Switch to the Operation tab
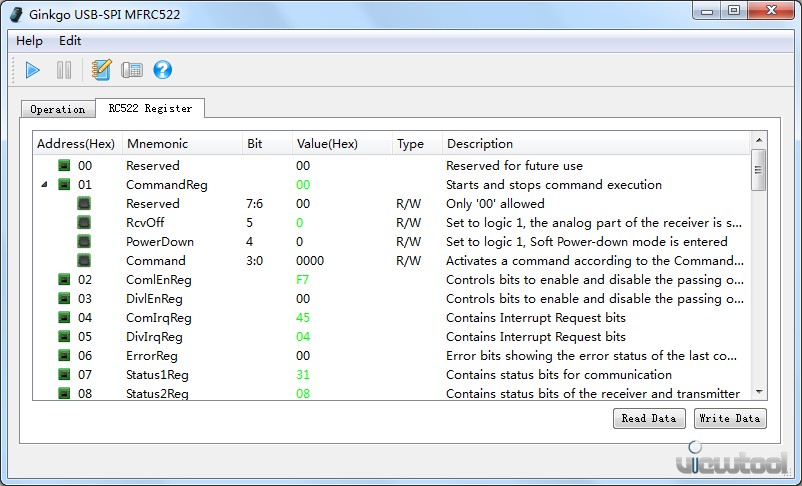The width and height of the screenshot is (802, 486). pos(58,109)
